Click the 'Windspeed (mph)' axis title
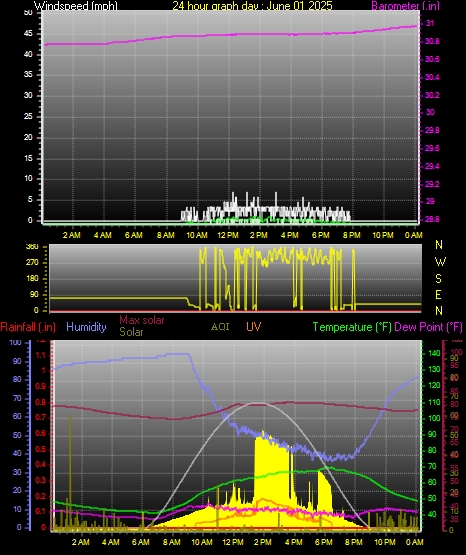This screenshot has width=466, height=555. [x=76, y=6]
